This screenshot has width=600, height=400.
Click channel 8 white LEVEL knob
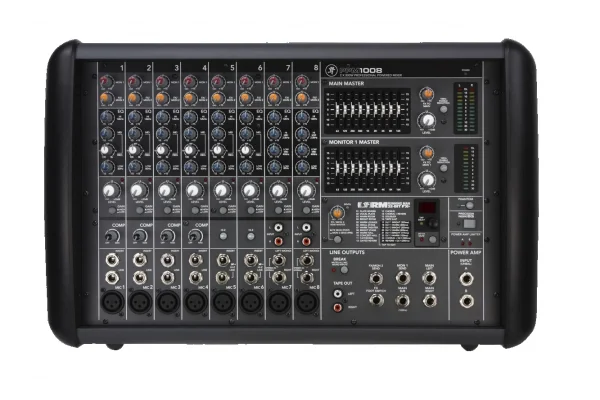306,190
